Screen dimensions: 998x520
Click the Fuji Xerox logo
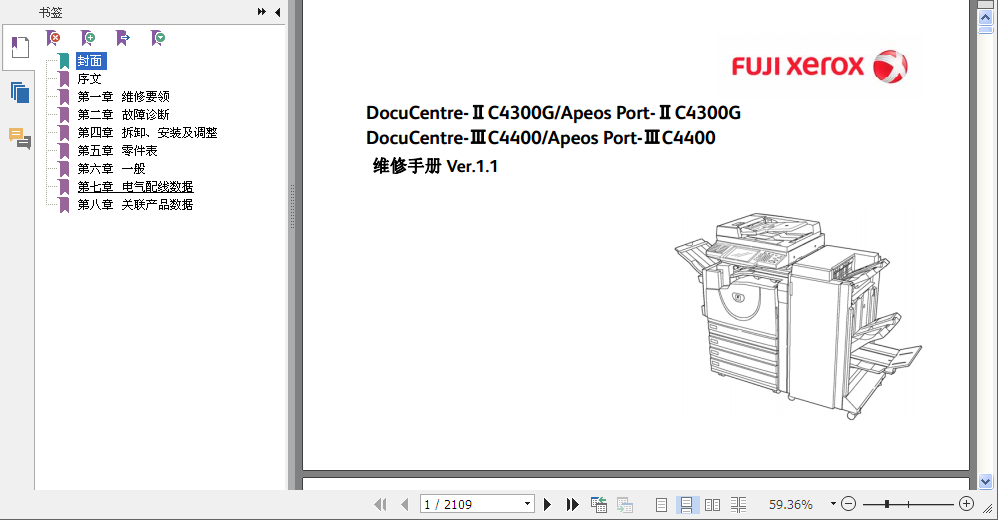point(820,66)
